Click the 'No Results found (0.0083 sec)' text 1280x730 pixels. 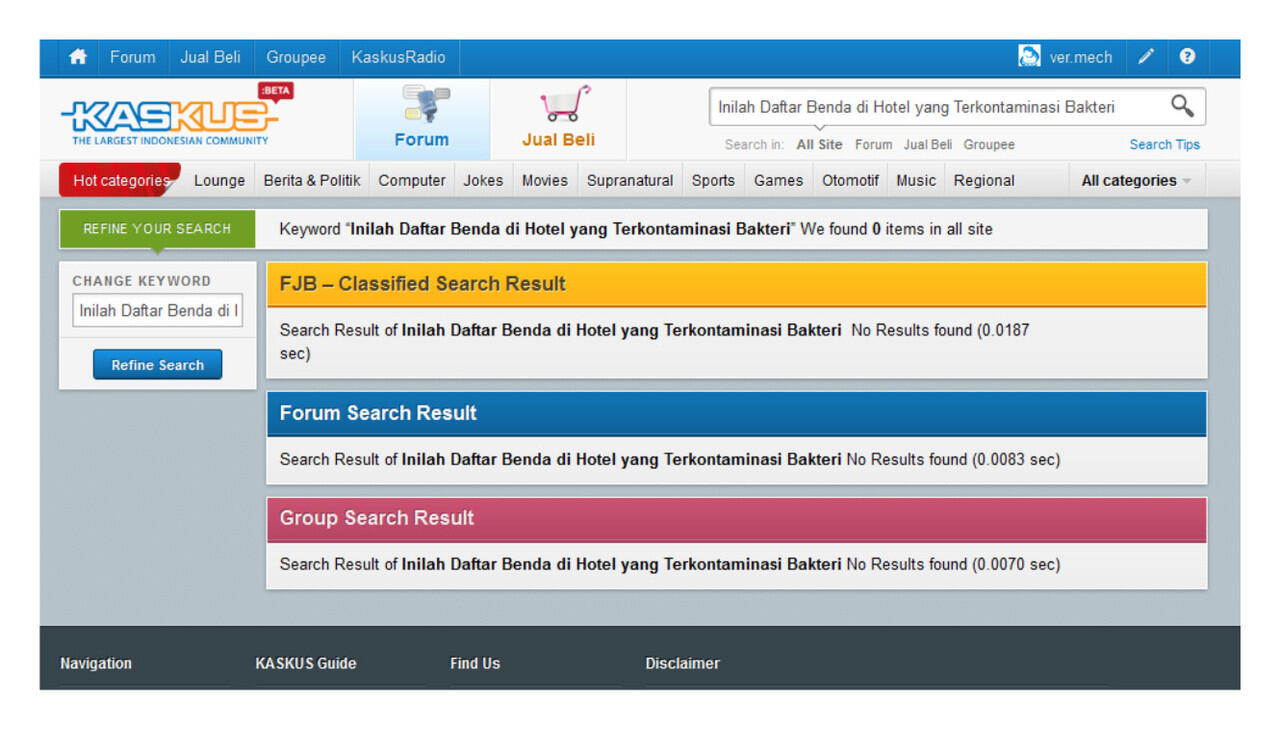953,460
